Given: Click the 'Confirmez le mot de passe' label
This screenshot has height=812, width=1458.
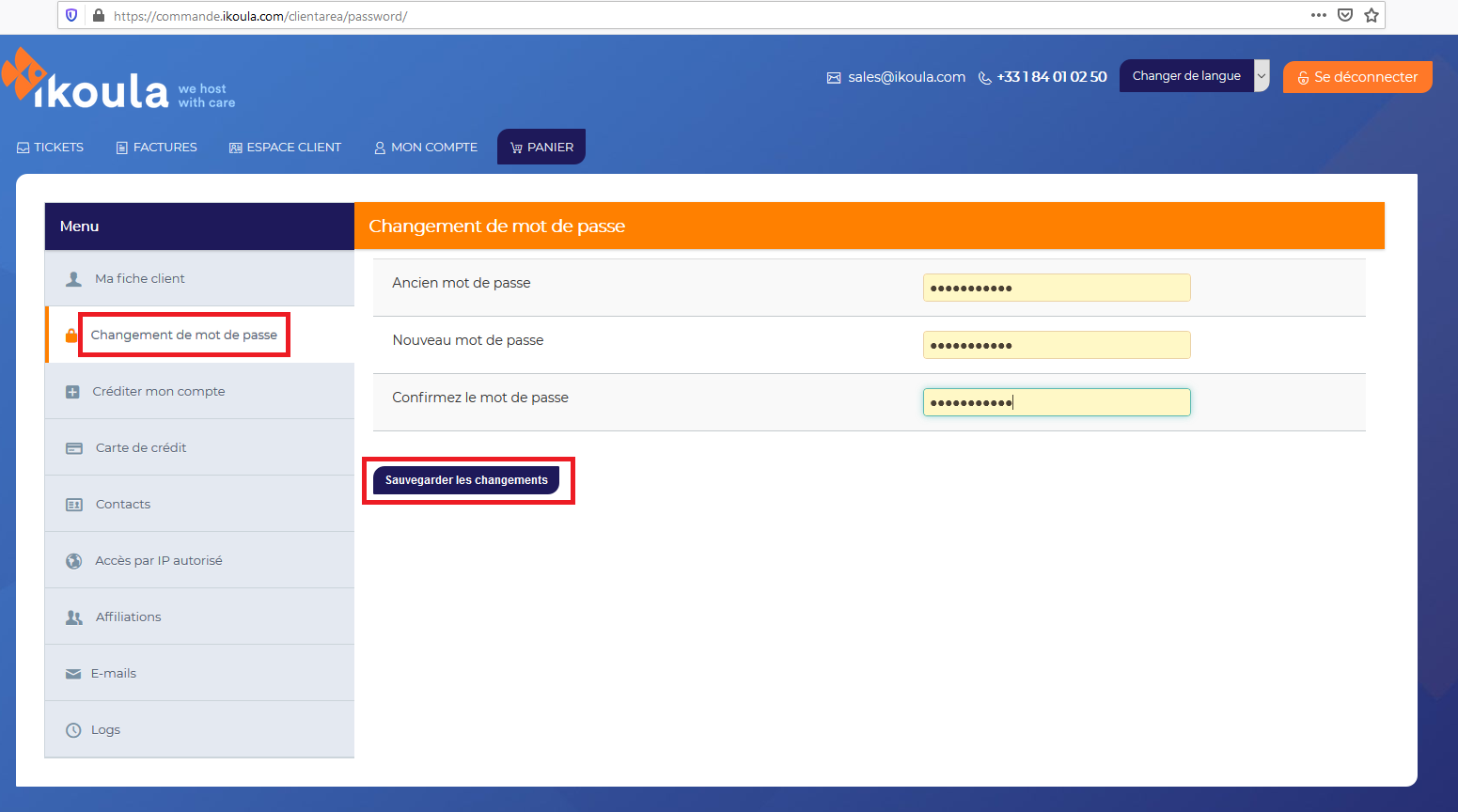Looking at the screenshot, I should pyautogui.click(x=480, y=398).
